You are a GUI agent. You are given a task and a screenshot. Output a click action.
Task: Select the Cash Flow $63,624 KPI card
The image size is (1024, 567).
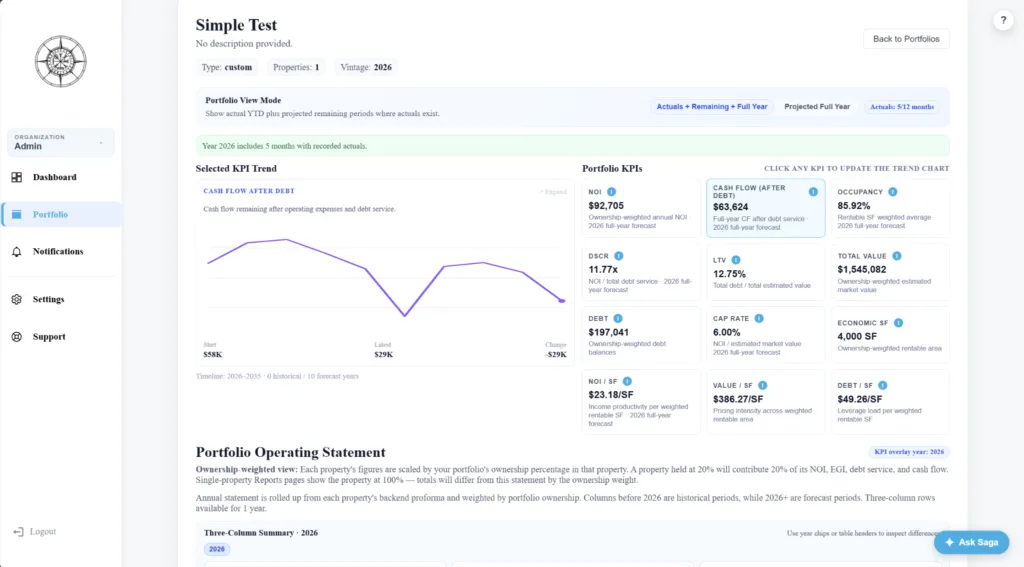point(765,208)
